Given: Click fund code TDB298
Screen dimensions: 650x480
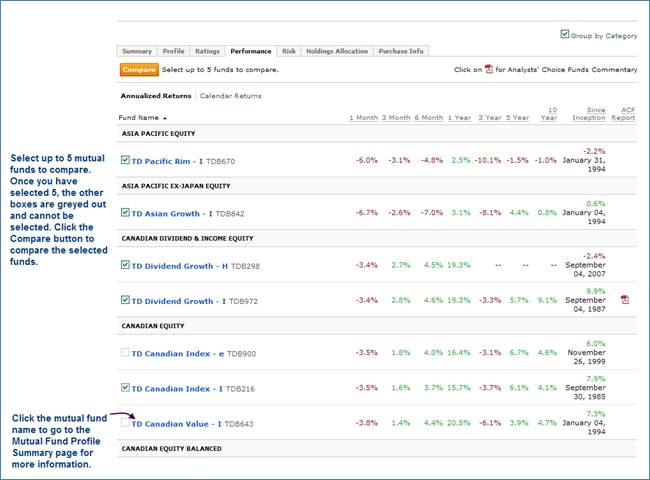Looking at the screenshot, I should tap(245, 266).
